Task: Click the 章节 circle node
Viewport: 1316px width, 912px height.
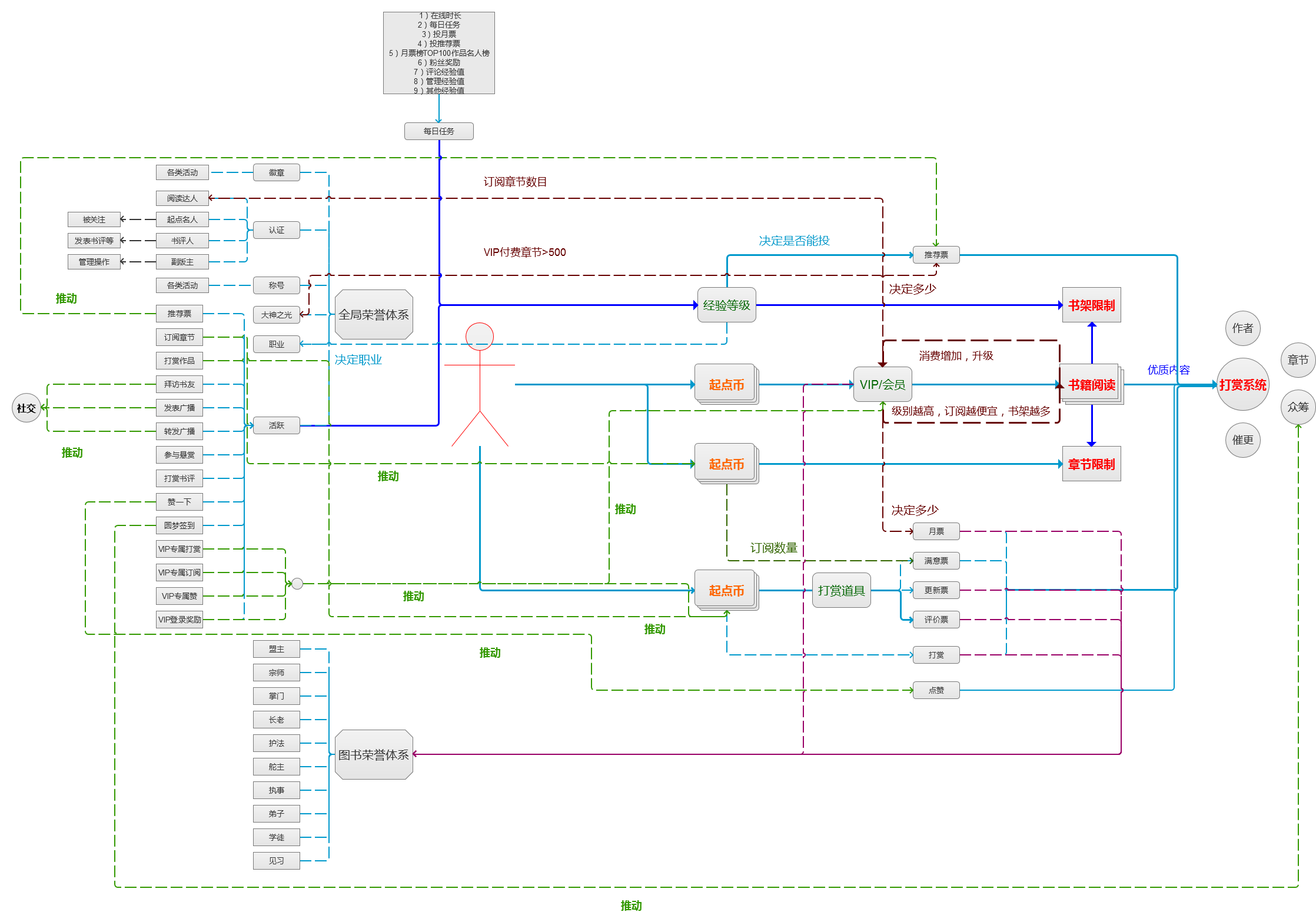Action: click(1297, 360)
